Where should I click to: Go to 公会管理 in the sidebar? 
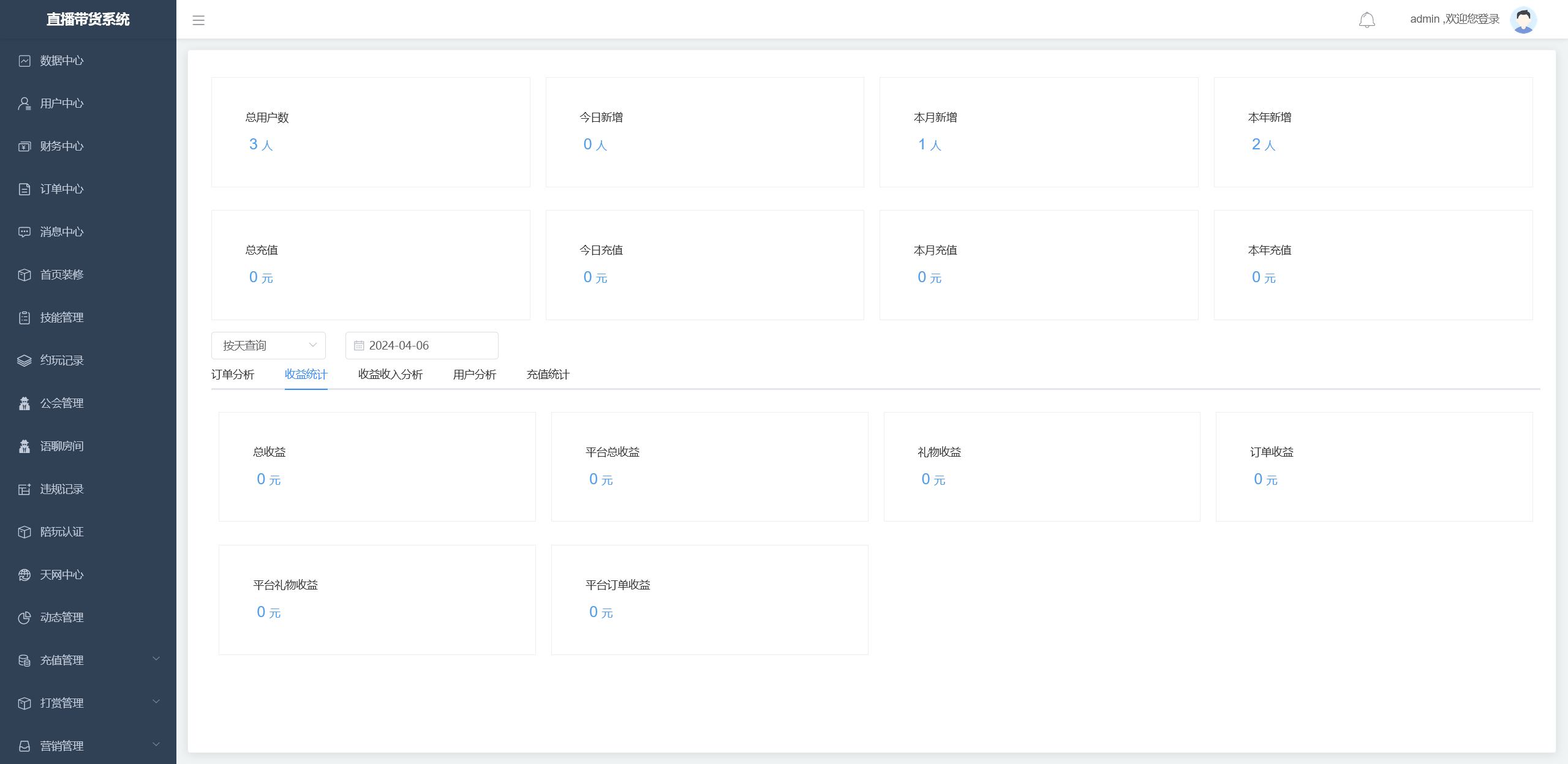point(61,403)
